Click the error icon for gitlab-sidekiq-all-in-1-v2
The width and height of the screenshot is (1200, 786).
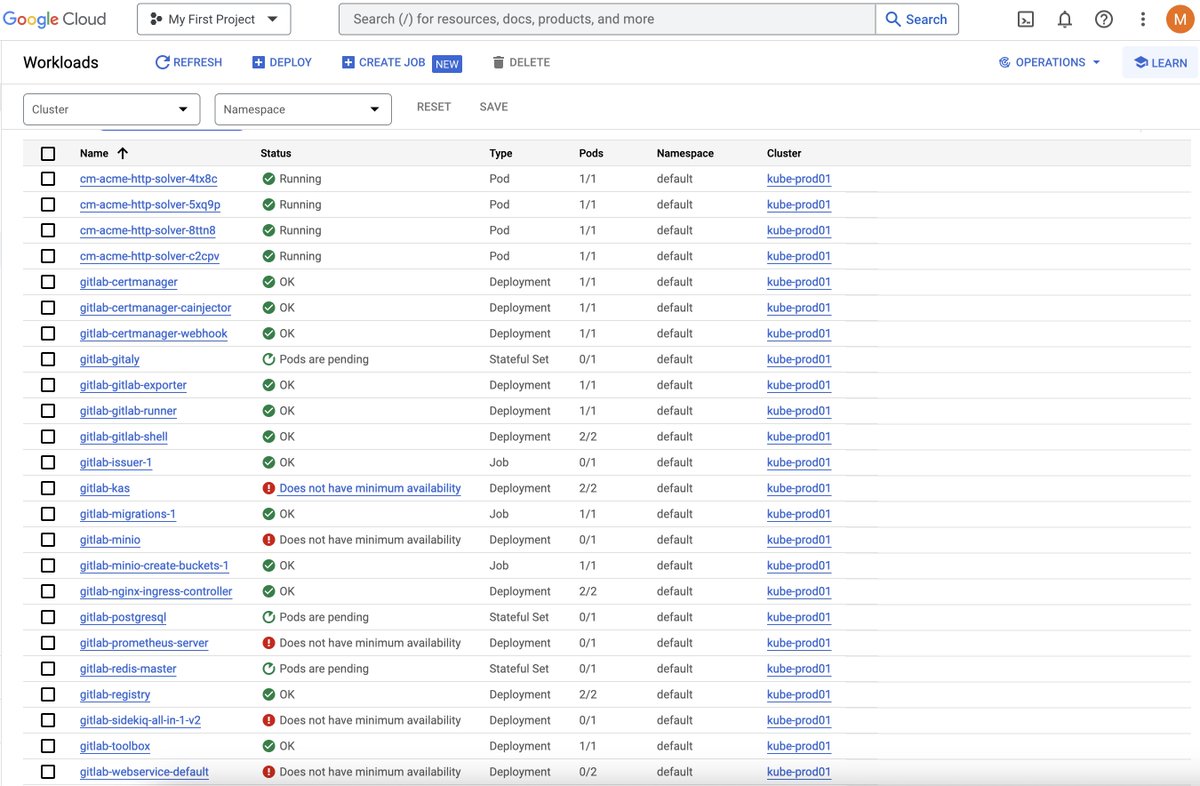point(268,720)
